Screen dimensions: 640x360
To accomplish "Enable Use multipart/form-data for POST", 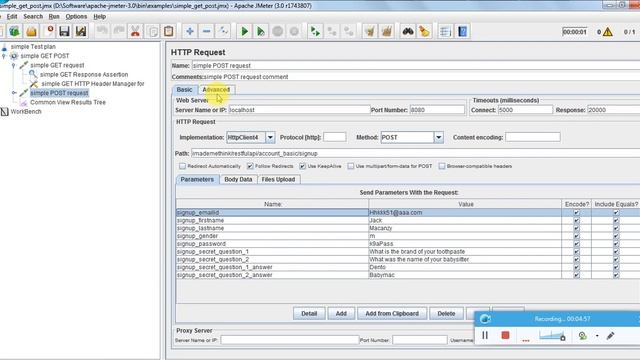I will 351,166.
